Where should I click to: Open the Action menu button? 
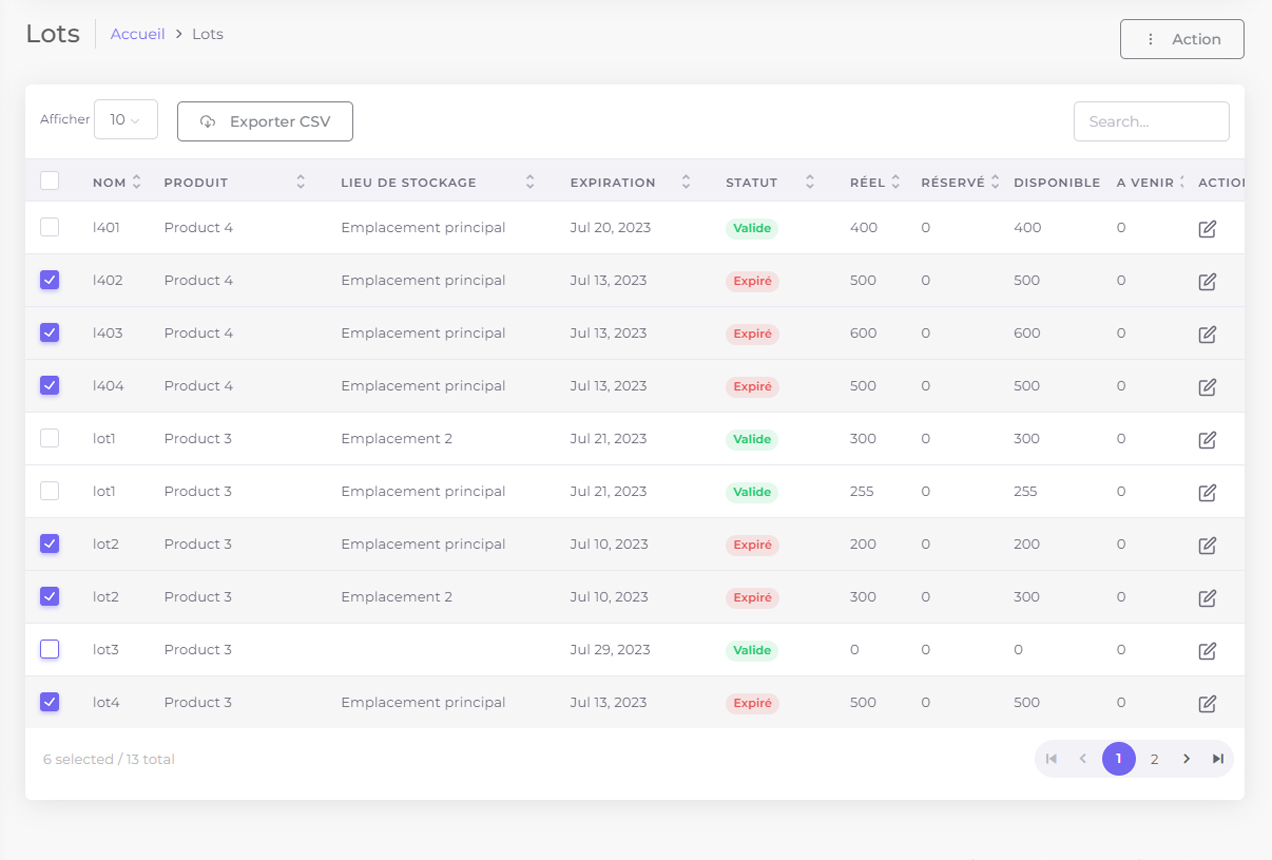(x=1182, y=39)
